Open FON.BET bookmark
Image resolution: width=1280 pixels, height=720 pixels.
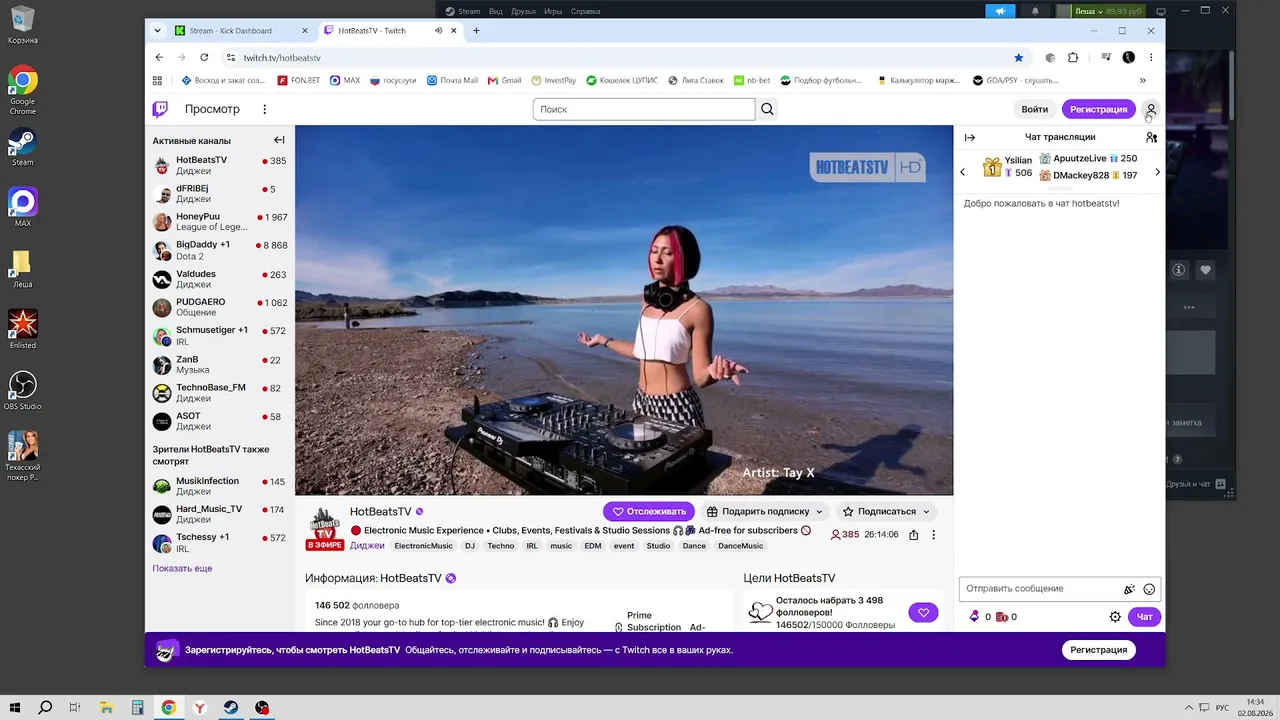point(298,80)
